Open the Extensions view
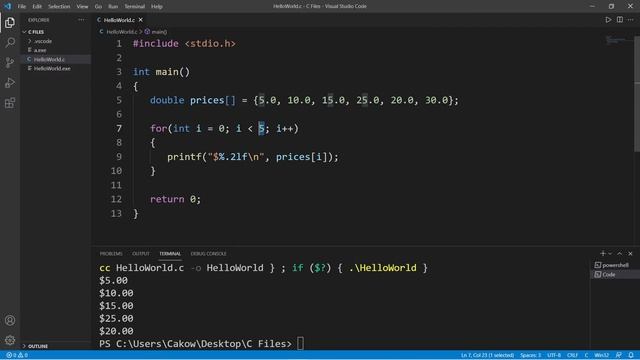The width and height of the screenshot is (640, 360). [10, 103]
